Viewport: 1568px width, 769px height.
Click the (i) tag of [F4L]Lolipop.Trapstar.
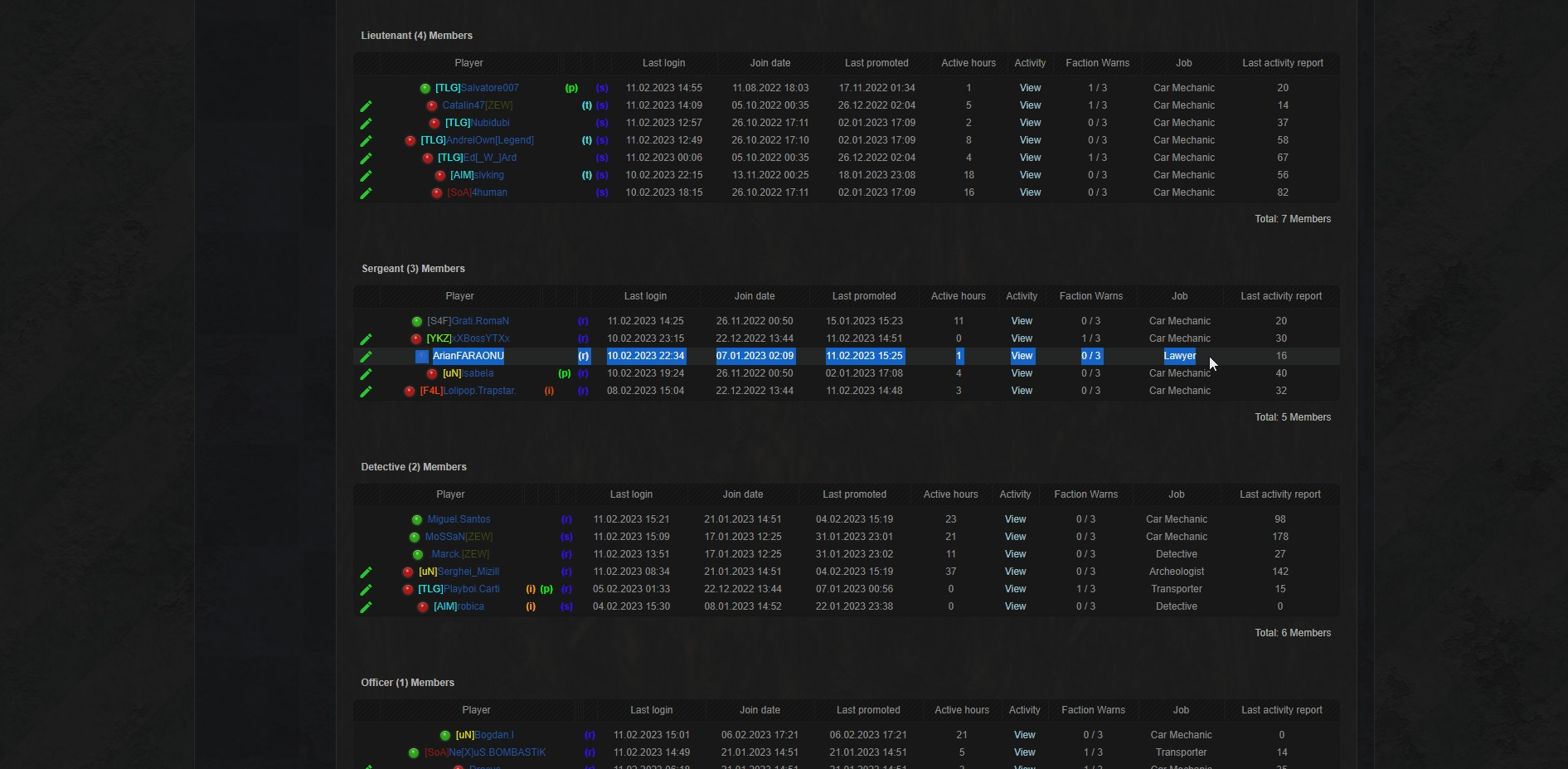(549, 391)
